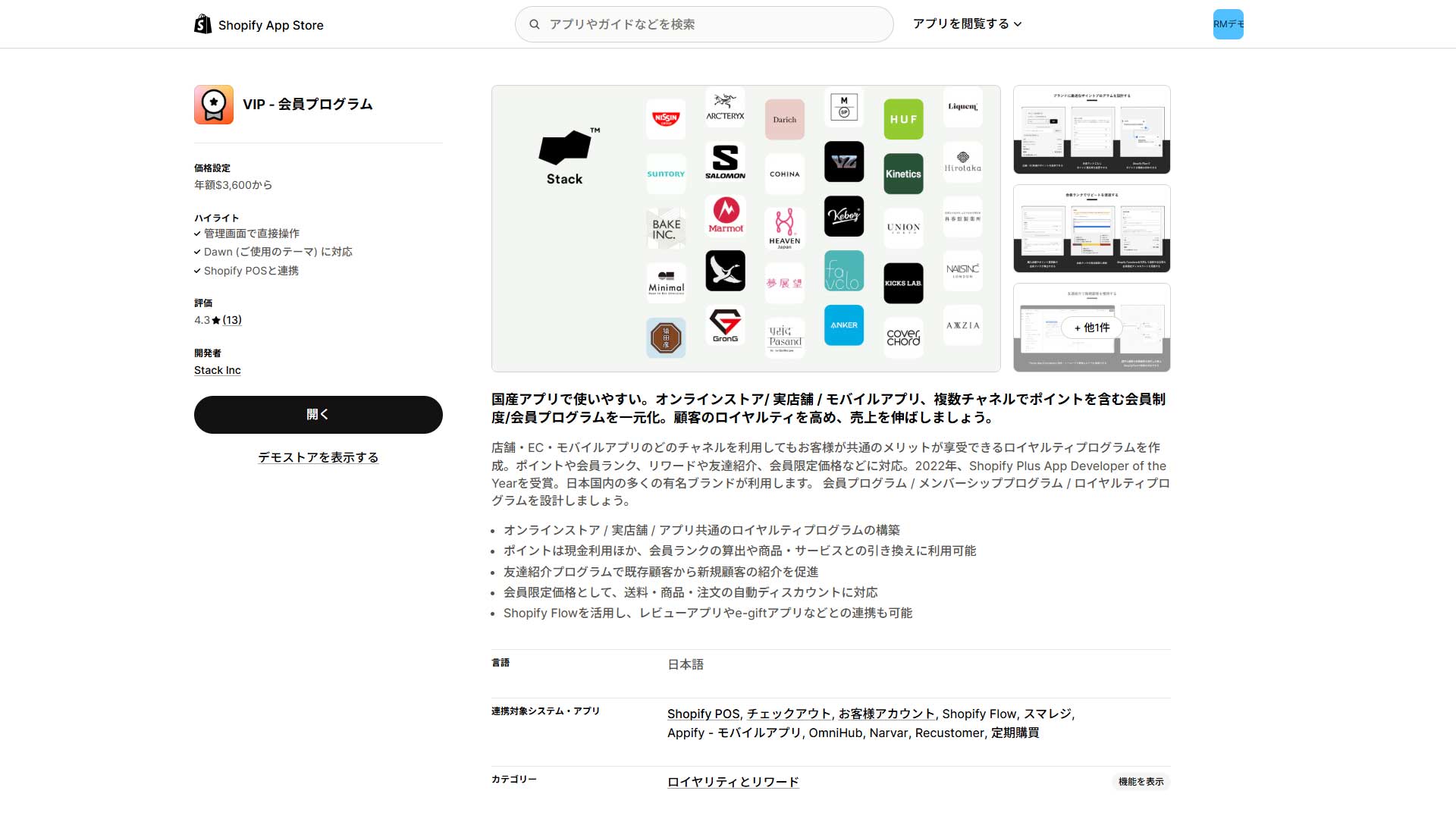The height and width of the screenshot is (819, 1456).
Task: Focus the app search input field
Action: (713, 24)
